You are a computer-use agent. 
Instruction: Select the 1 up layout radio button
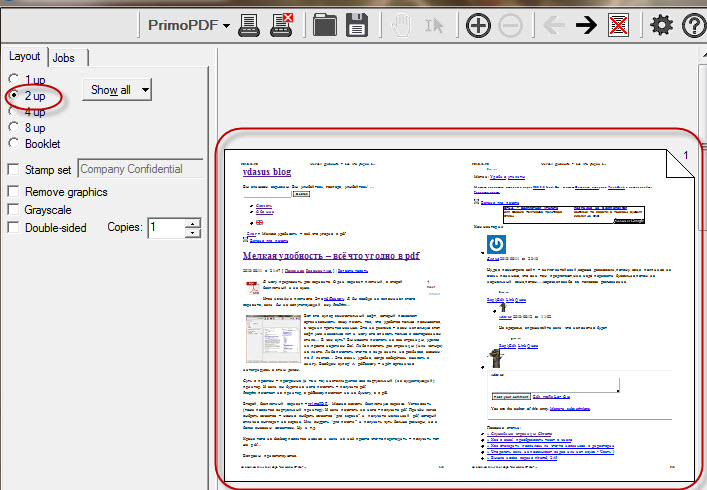(13, 79)
